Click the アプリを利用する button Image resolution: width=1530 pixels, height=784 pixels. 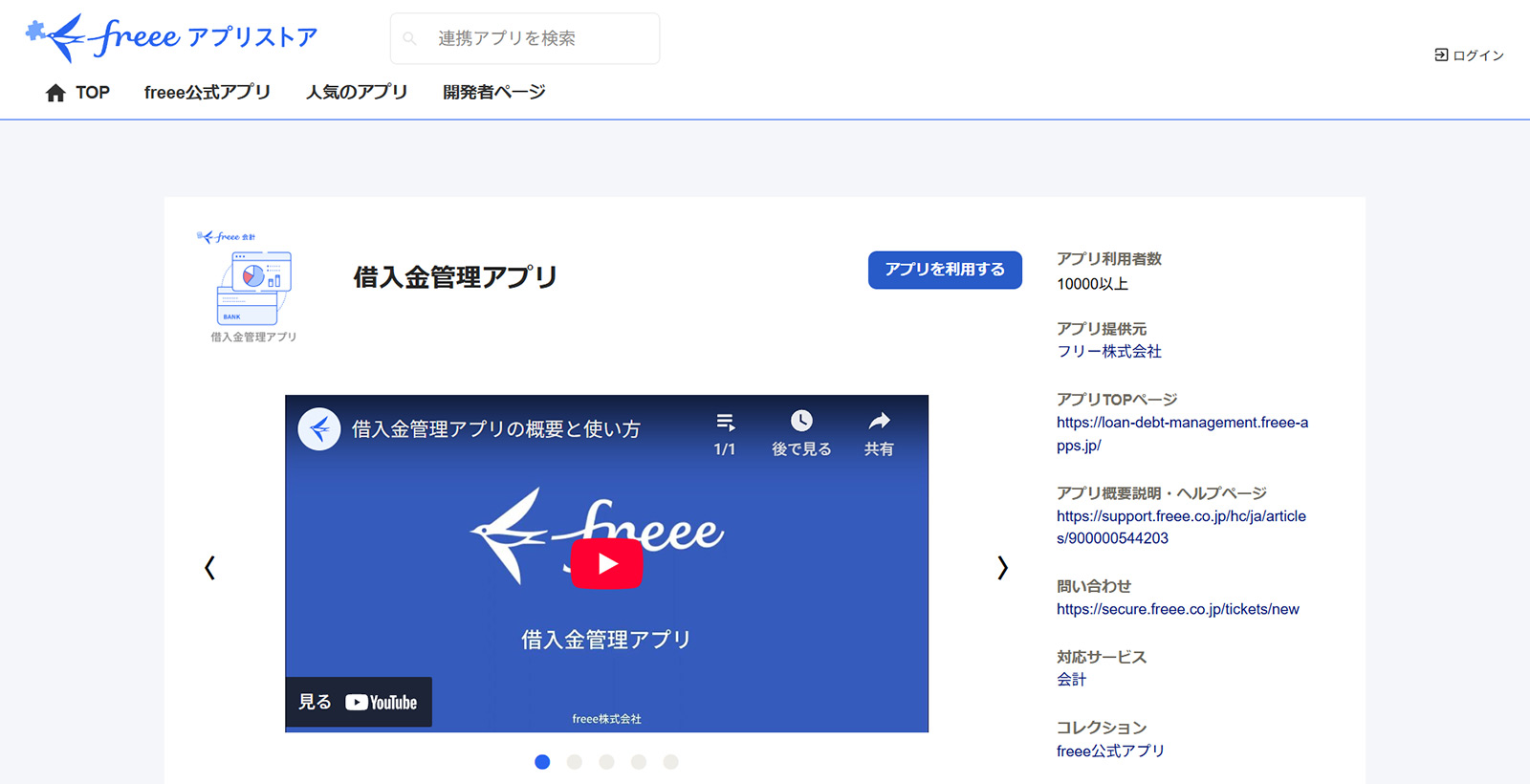click(x=945, y=270)
